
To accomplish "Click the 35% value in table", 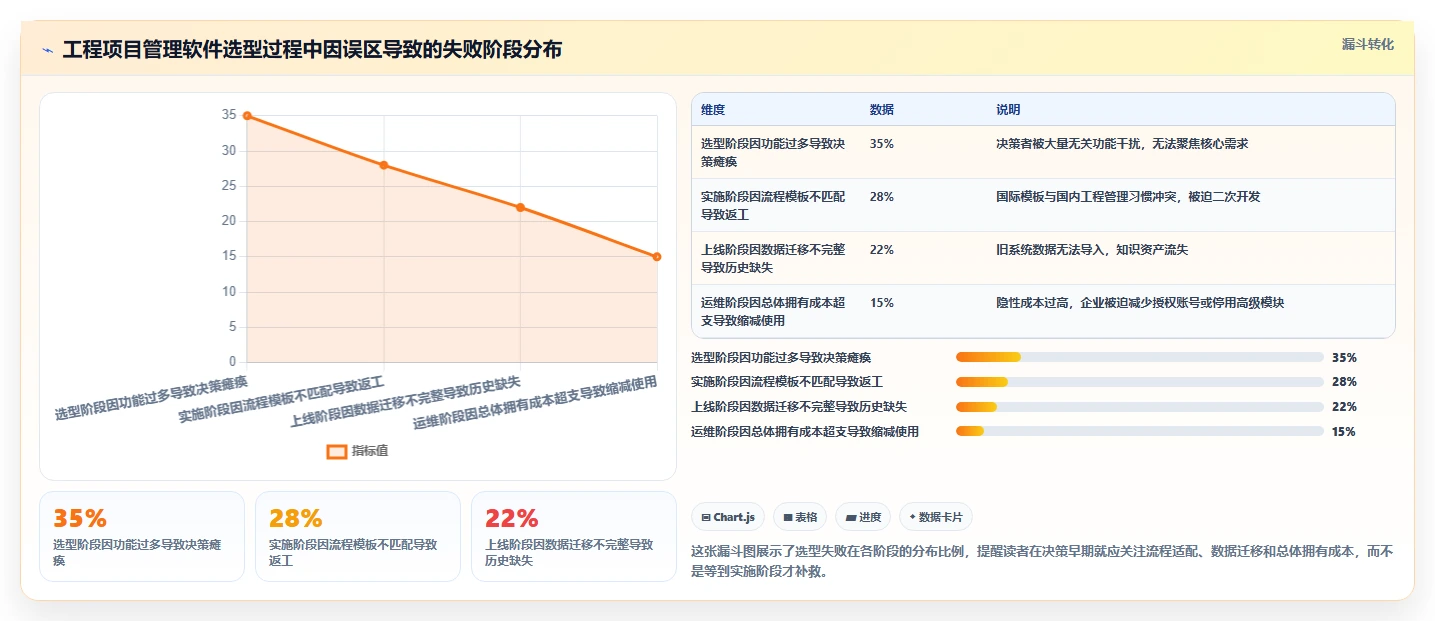I will (x=882, y=144).
